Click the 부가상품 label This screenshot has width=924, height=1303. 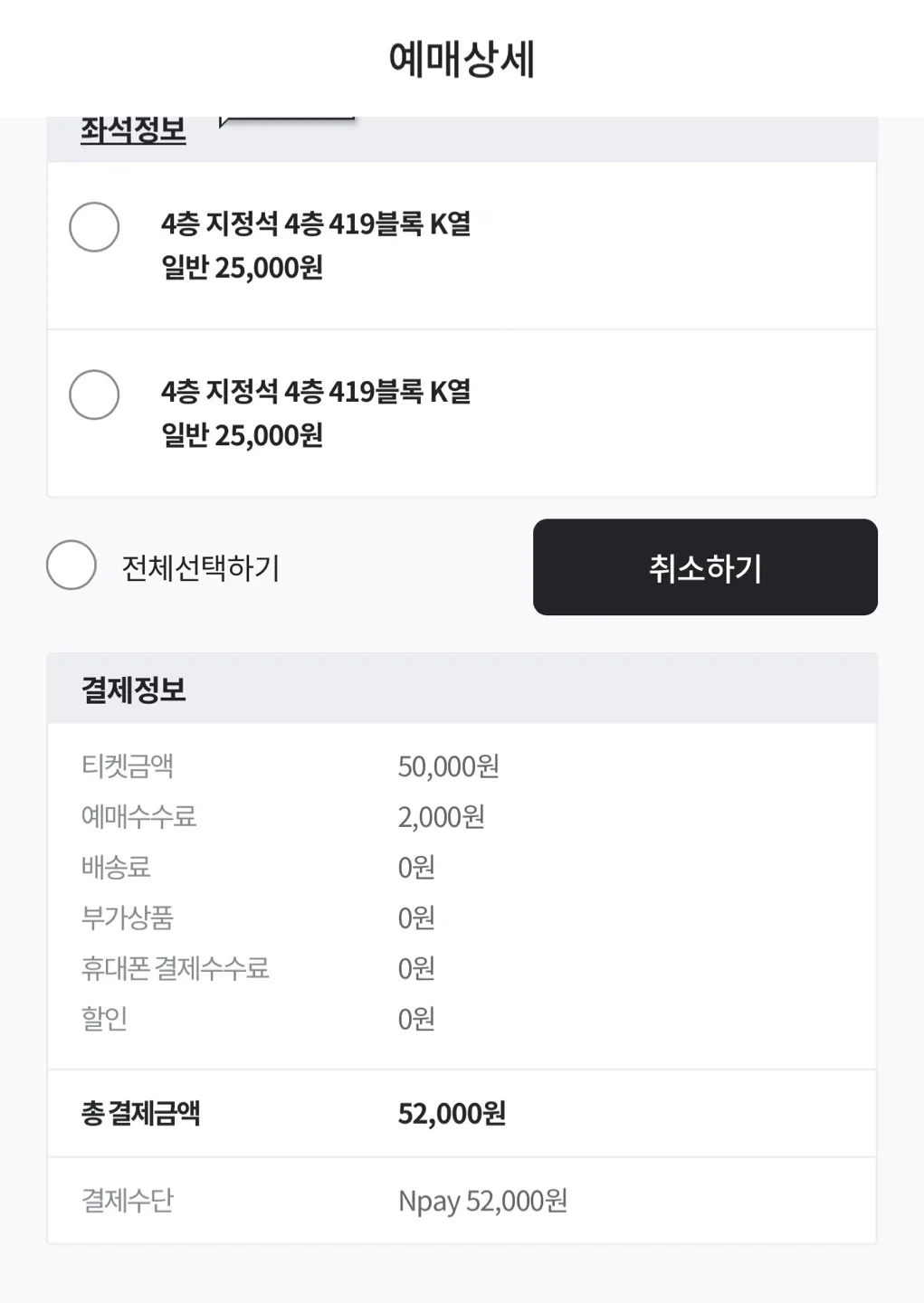(x=128, y=918)
